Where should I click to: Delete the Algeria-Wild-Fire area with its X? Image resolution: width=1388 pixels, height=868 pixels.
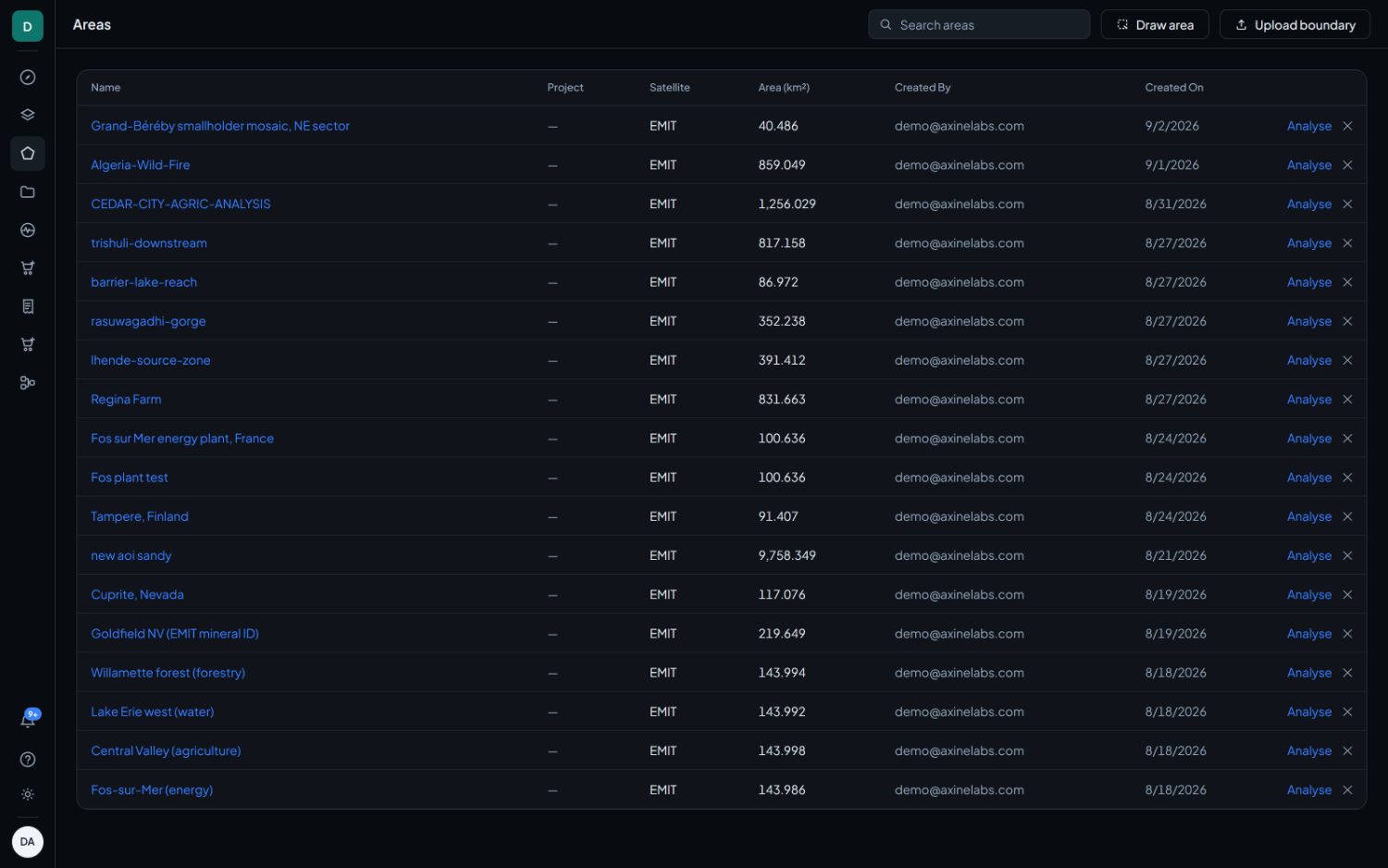pyautogui.click(x=1347, y=165)
